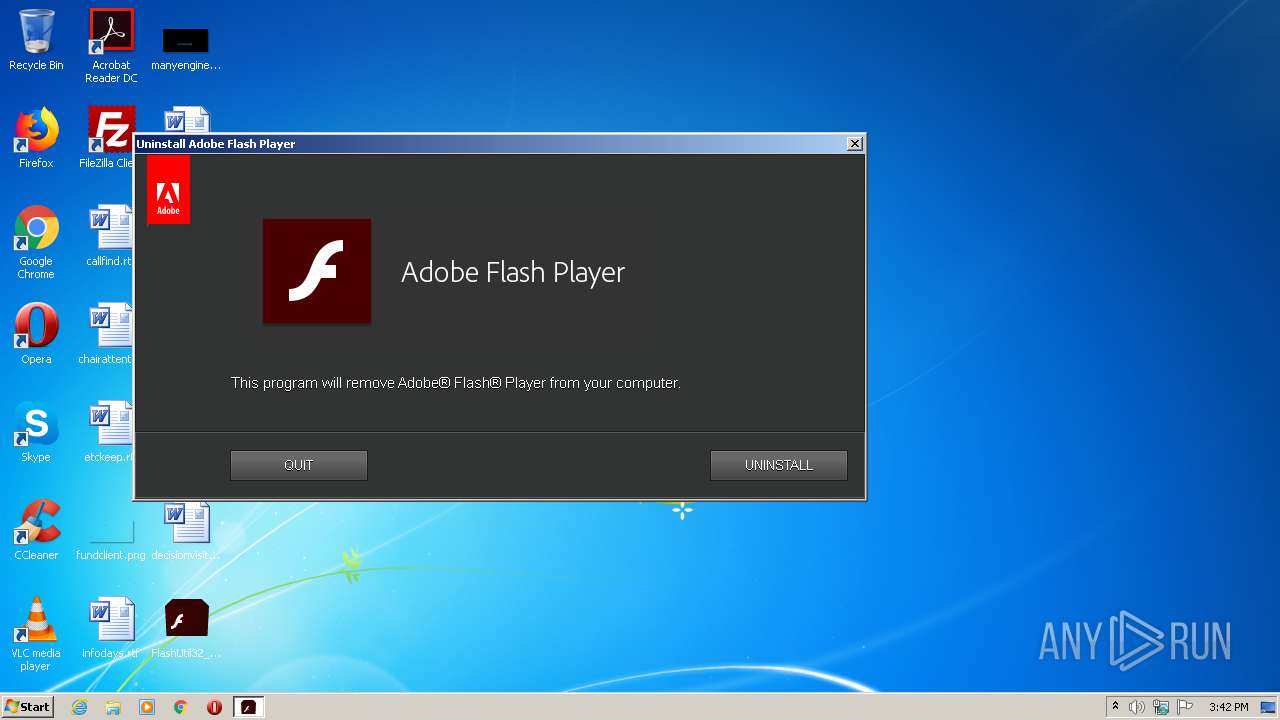Select the chairattent document icon
Viewport: 1280px width, 720px height.
tap(107, 334)
